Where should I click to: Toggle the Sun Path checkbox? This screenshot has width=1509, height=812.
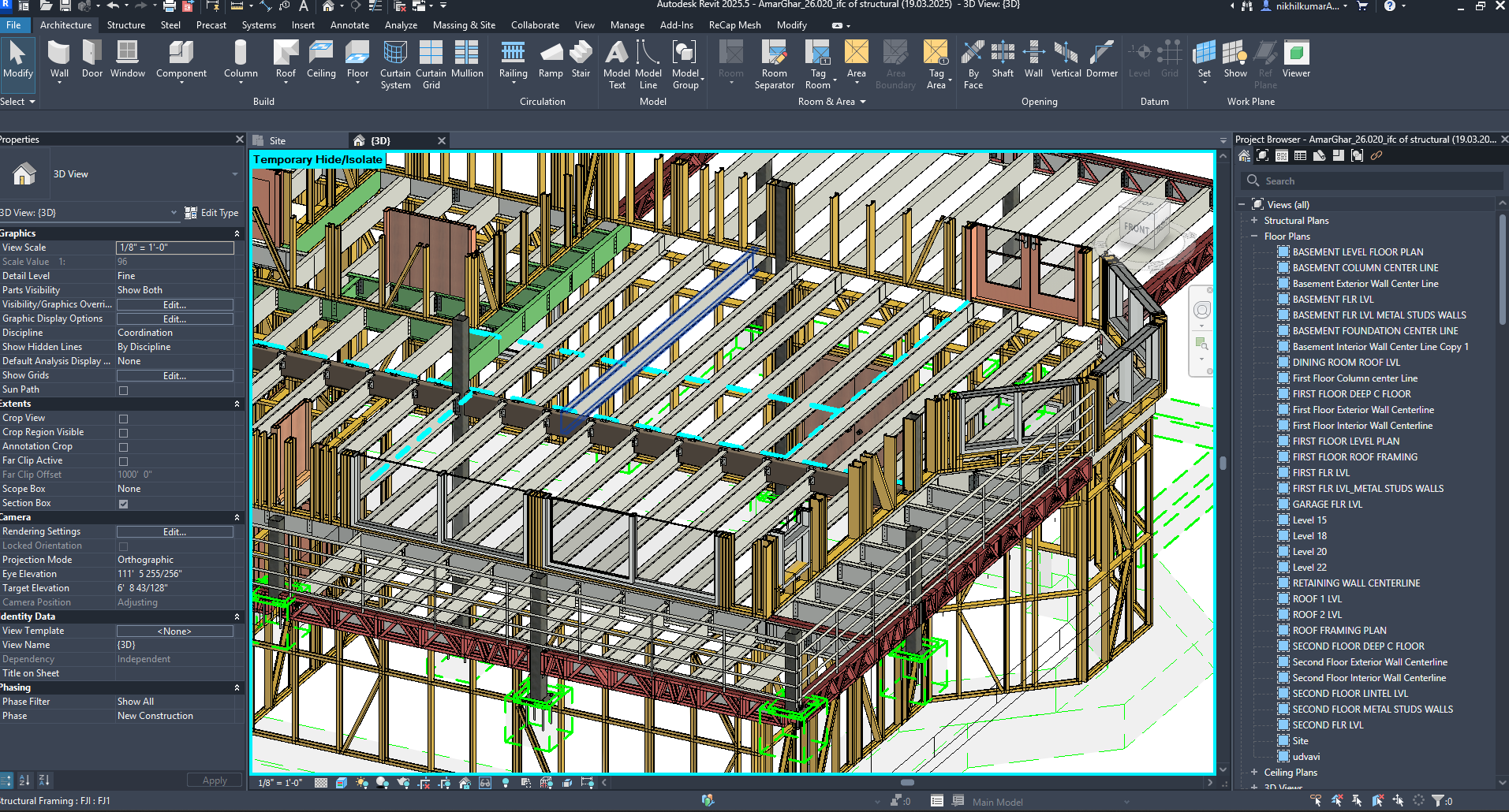(123, 390)
